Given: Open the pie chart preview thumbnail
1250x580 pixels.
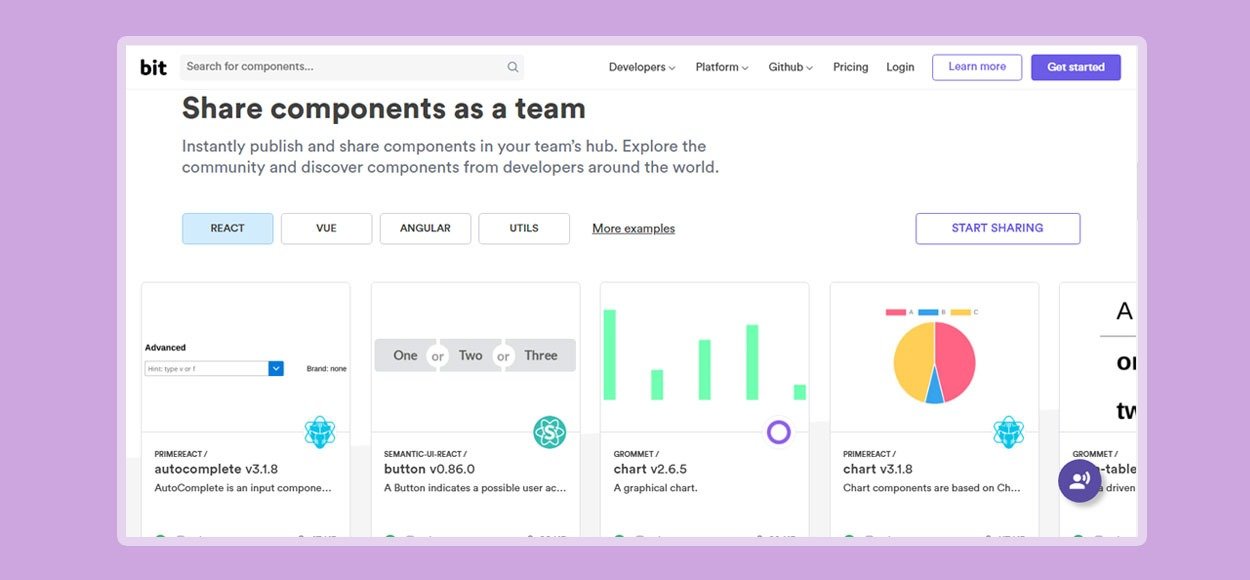Looking at the screenshot, I should pyautogui.click(x=934, y=357).
